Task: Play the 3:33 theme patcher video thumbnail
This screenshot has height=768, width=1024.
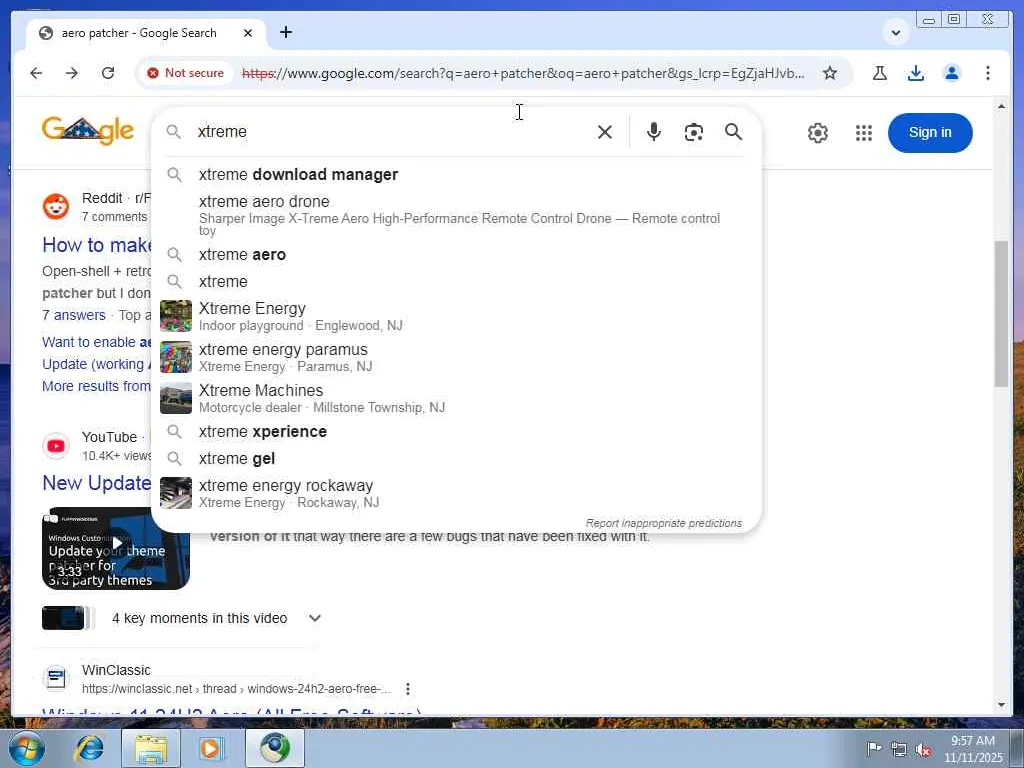Action: (x=116, y=549)
